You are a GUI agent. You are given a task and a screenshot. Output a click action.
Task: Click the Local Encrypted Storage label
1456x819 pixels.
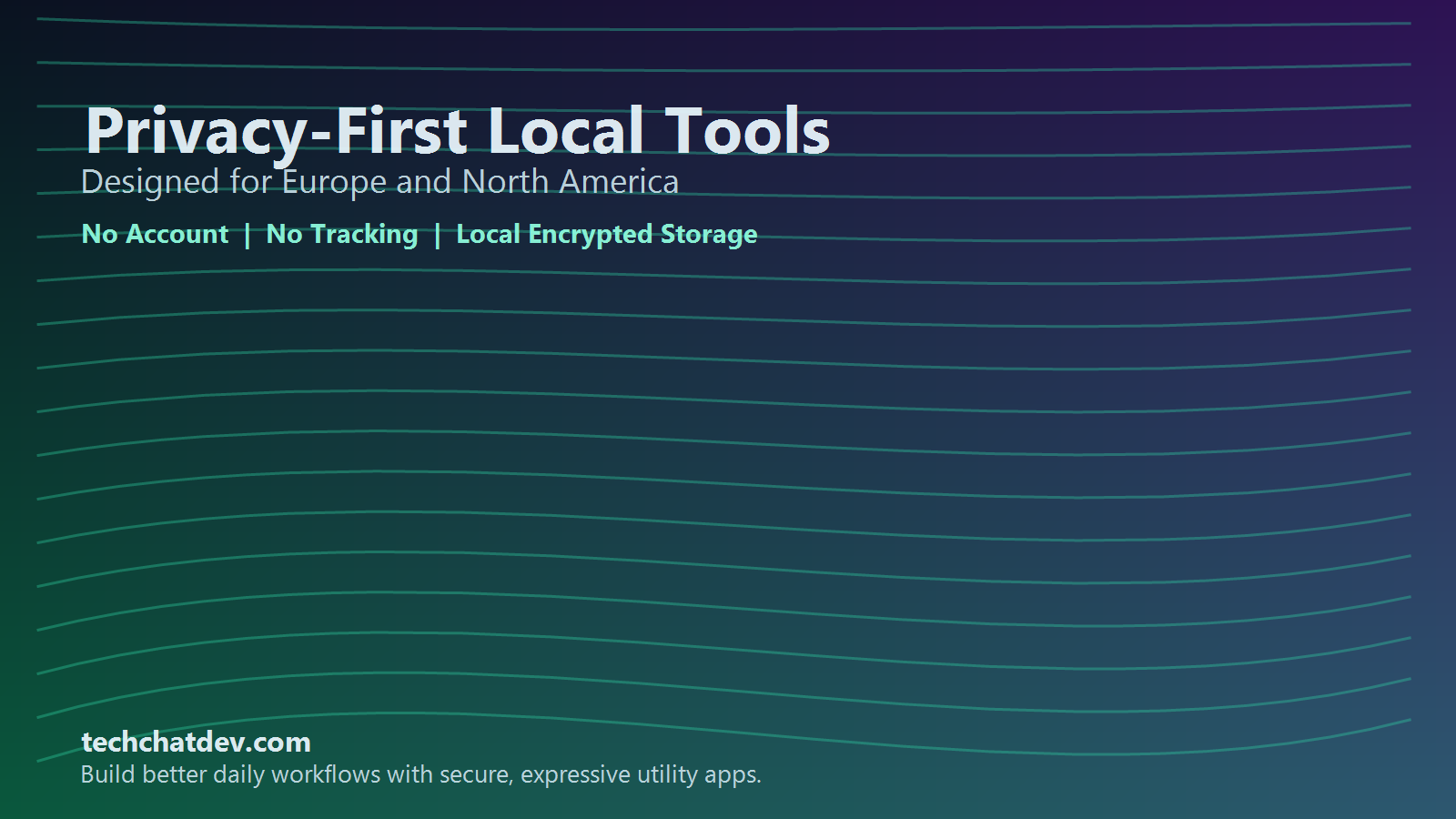607,234
